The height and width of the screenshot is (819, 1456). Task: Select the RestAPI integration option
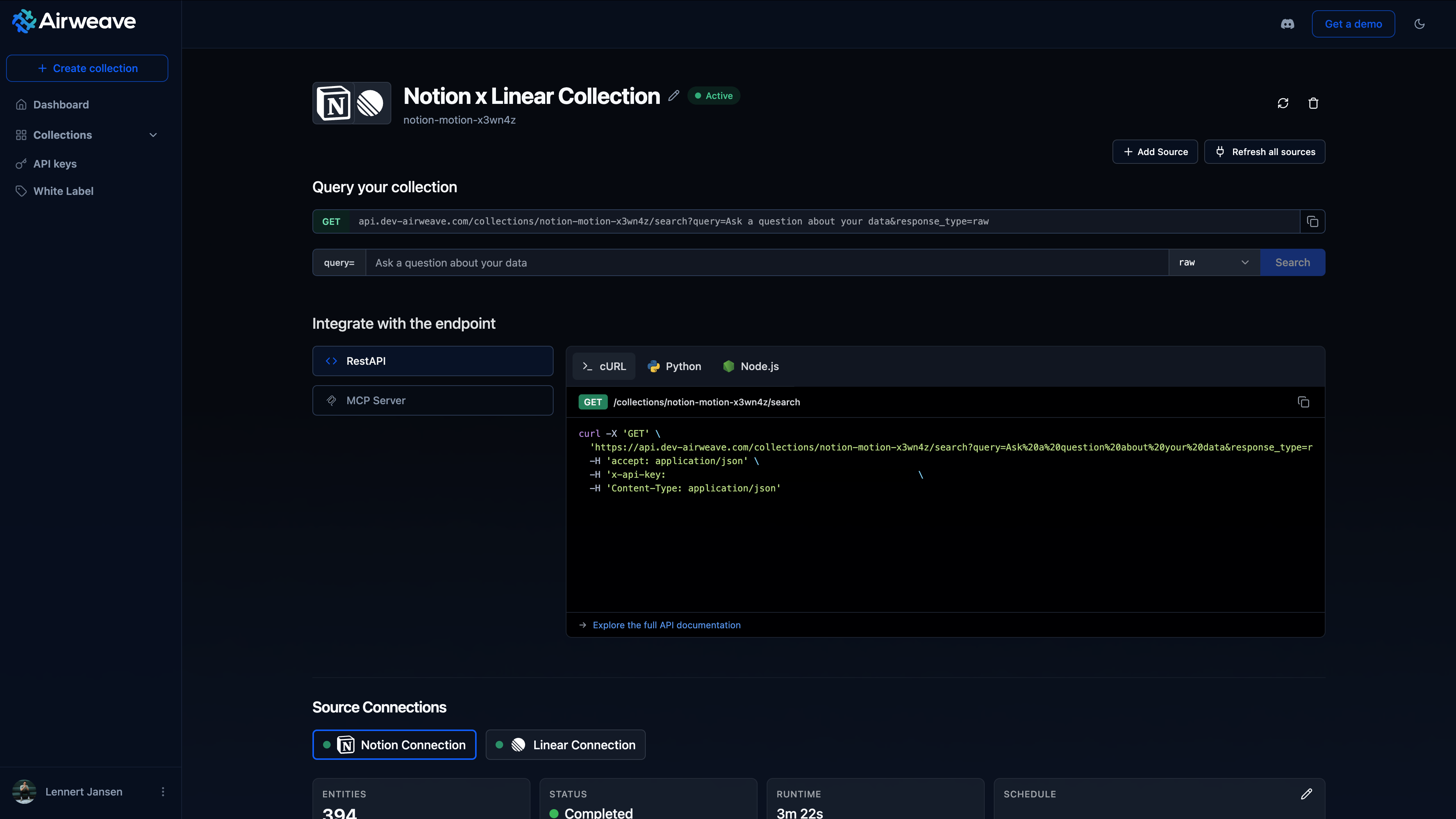tap(432, 361)
